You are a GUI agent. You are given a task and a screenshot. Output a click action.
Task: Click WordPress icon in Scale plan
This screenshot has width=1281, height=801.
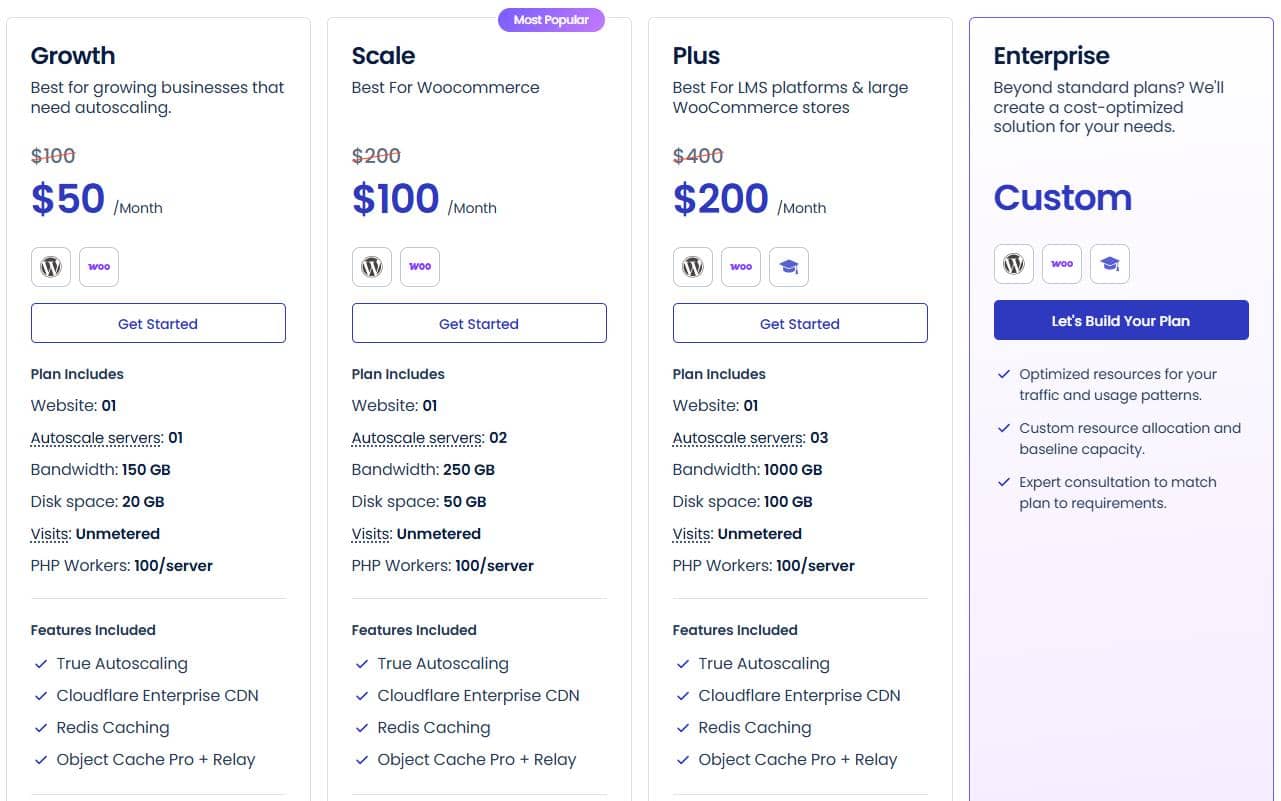(x=372, y=267)
